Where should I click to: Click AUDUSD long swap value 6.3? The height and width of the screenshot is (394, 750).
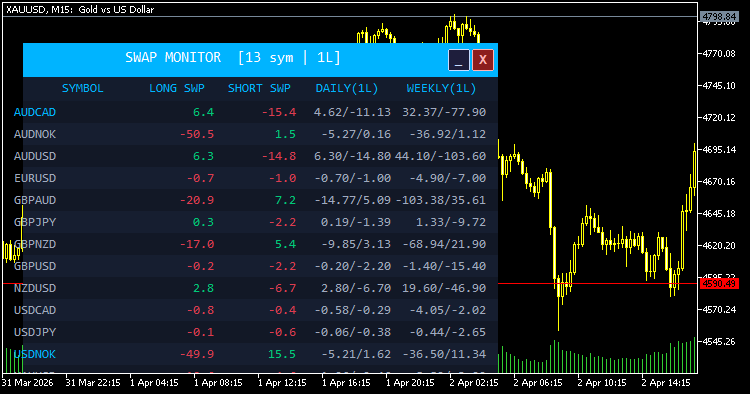203,156
